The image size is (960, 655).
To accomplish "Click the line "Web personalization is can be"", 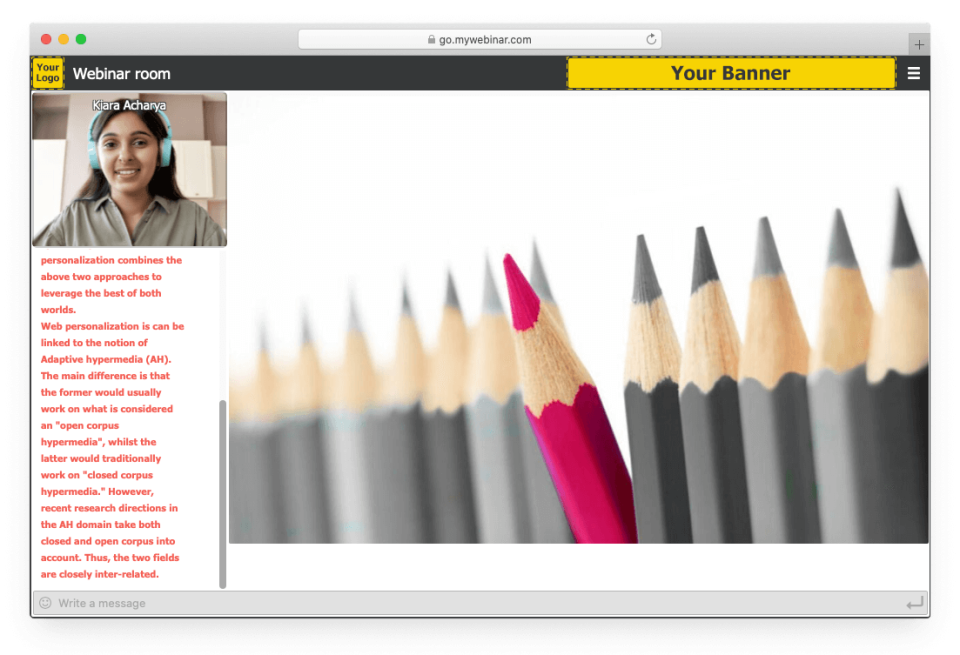I will tap(113, 326).
